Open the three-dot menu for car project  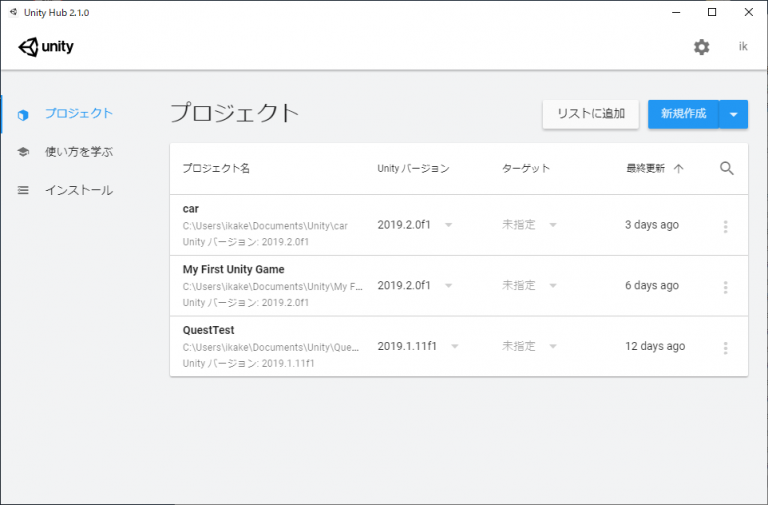725,226
